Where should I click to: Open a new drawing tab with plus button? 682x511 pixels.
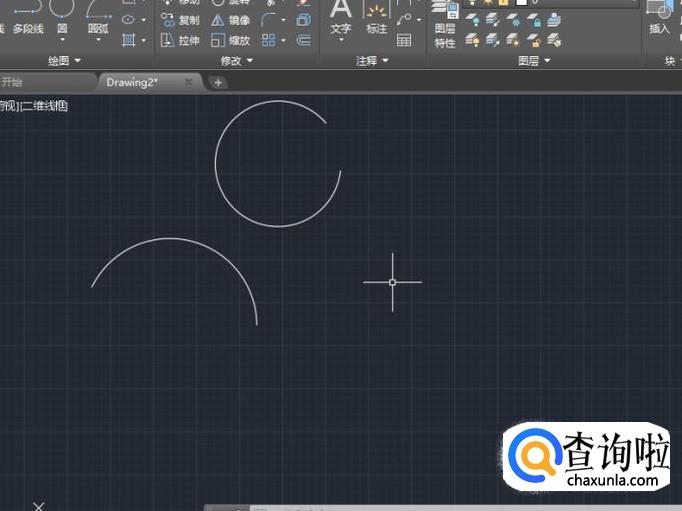tap(218, 82)
